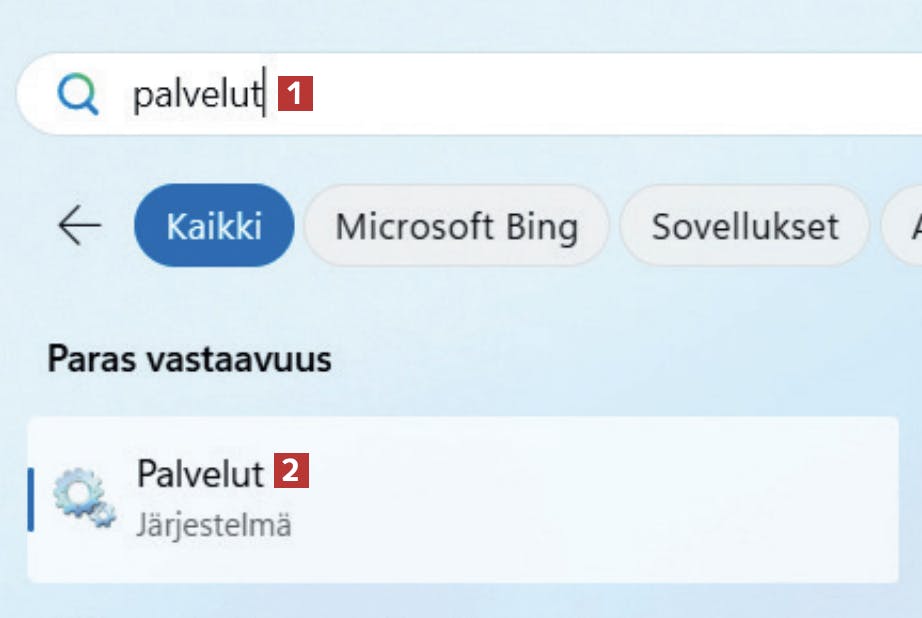Click the red number 1 marker
This screenshot has height=618, width=922.
tap(295, 95)
